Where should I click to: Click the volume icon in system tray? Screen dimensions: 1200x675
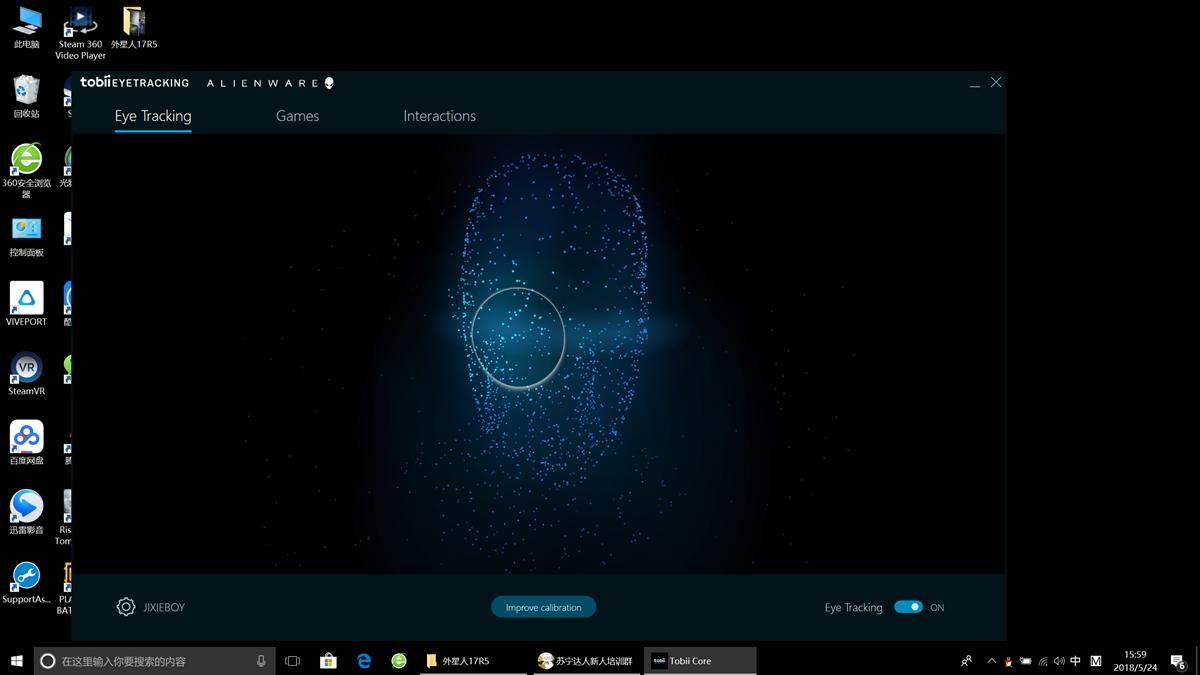[1057, 661]
